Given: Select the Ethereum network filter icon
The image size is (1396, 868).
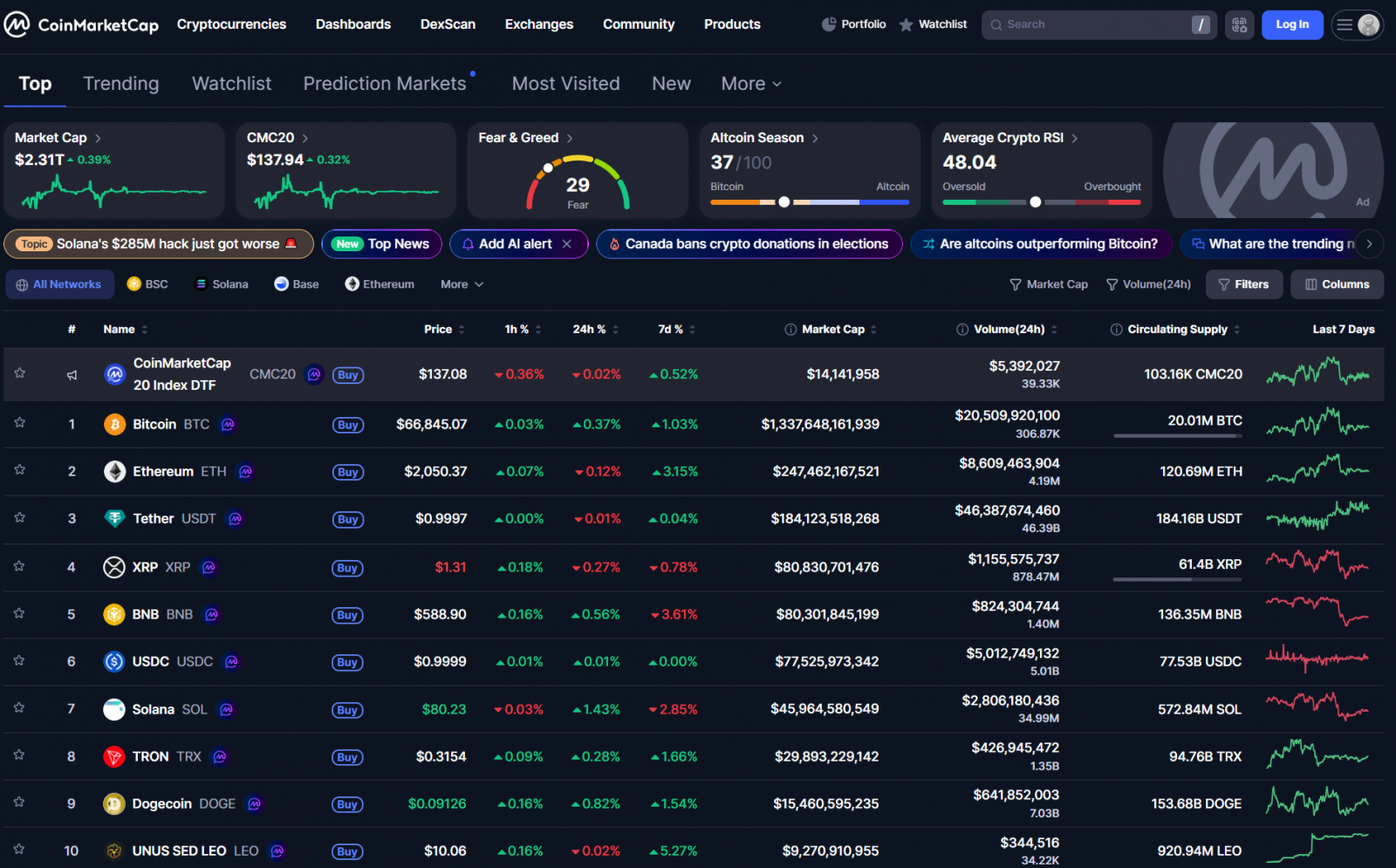Looking at the screenshot, I should click(352, 284).
